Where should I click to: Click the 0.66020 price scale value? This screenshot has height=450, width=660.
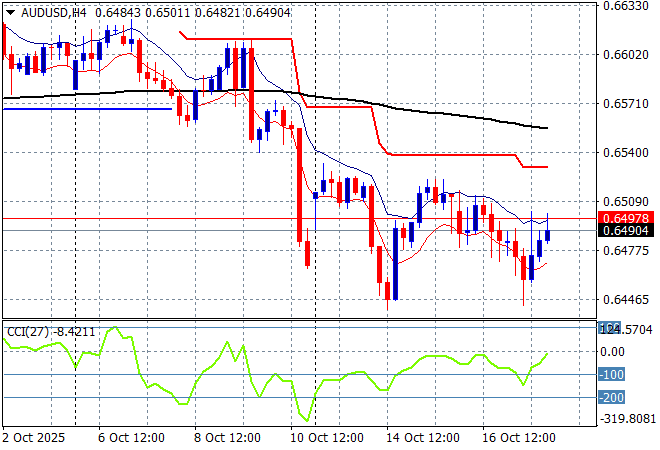click(x=626, y=55)
